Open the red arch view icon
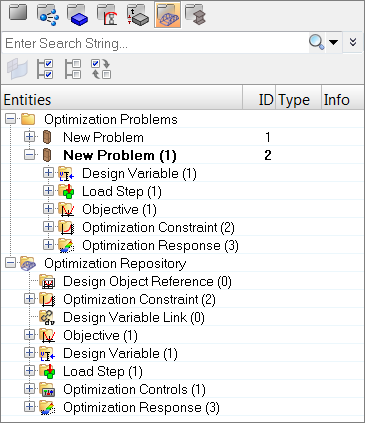 click(x=107, y=15)
